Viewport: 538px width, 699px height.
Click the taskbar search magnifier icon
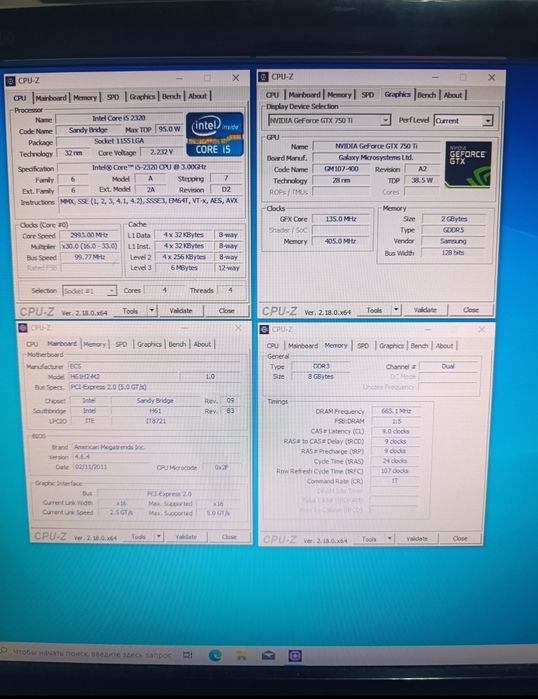(4, 652)
